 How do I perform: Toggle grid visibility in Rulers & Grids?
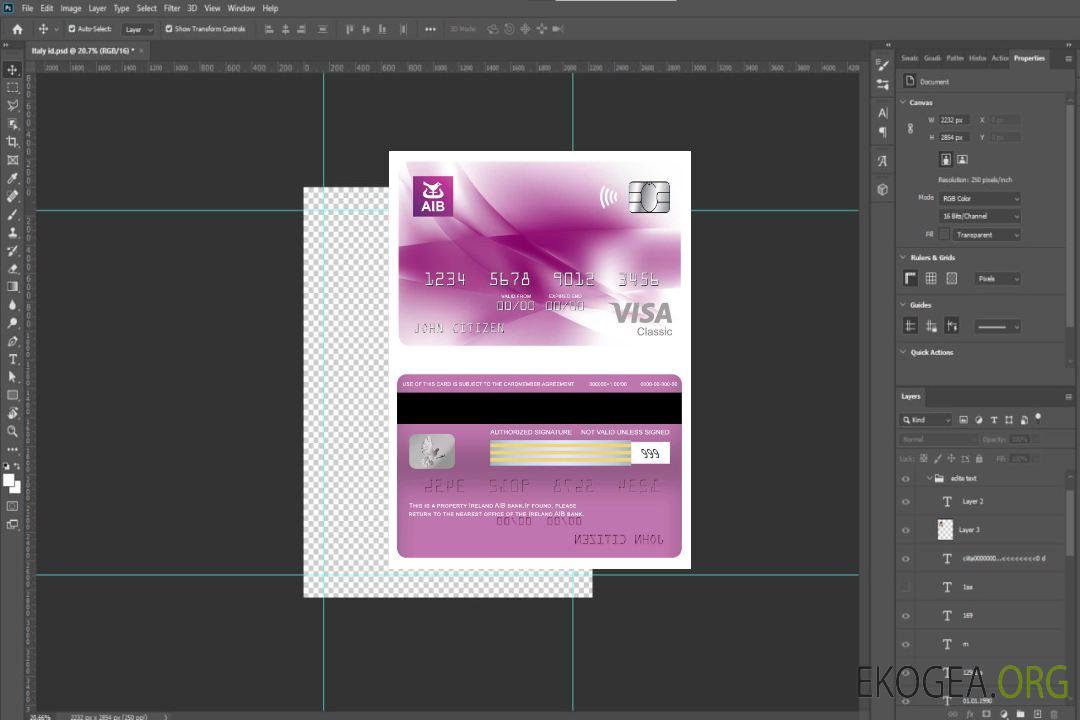pos(931,278)
